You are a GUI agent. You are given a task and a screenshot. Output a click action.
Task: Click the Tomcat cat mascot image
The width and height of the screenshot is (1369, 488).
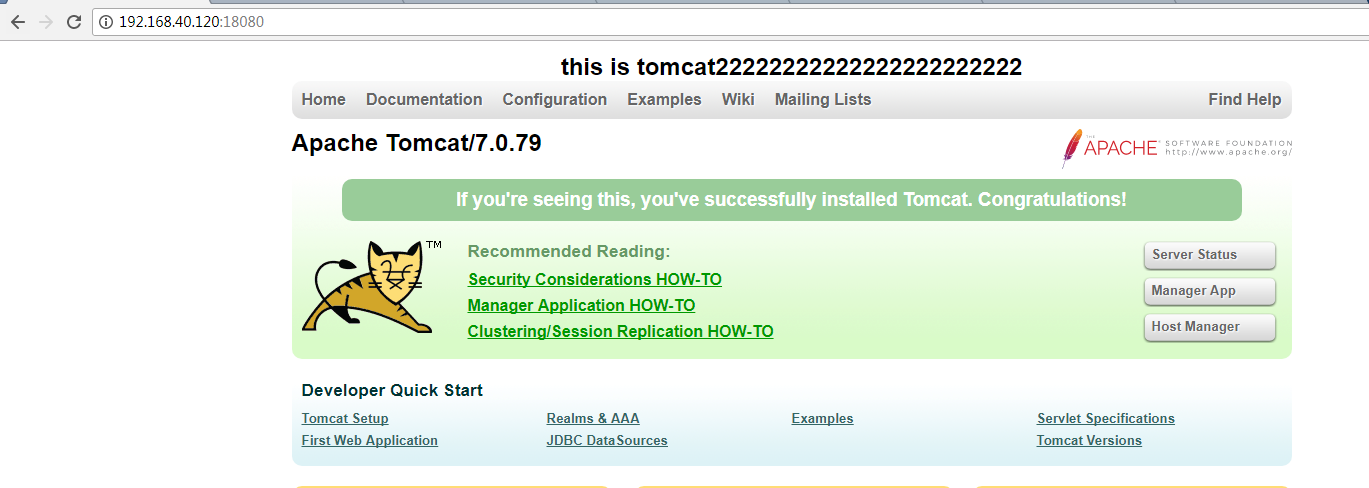(x=369, y=287)
